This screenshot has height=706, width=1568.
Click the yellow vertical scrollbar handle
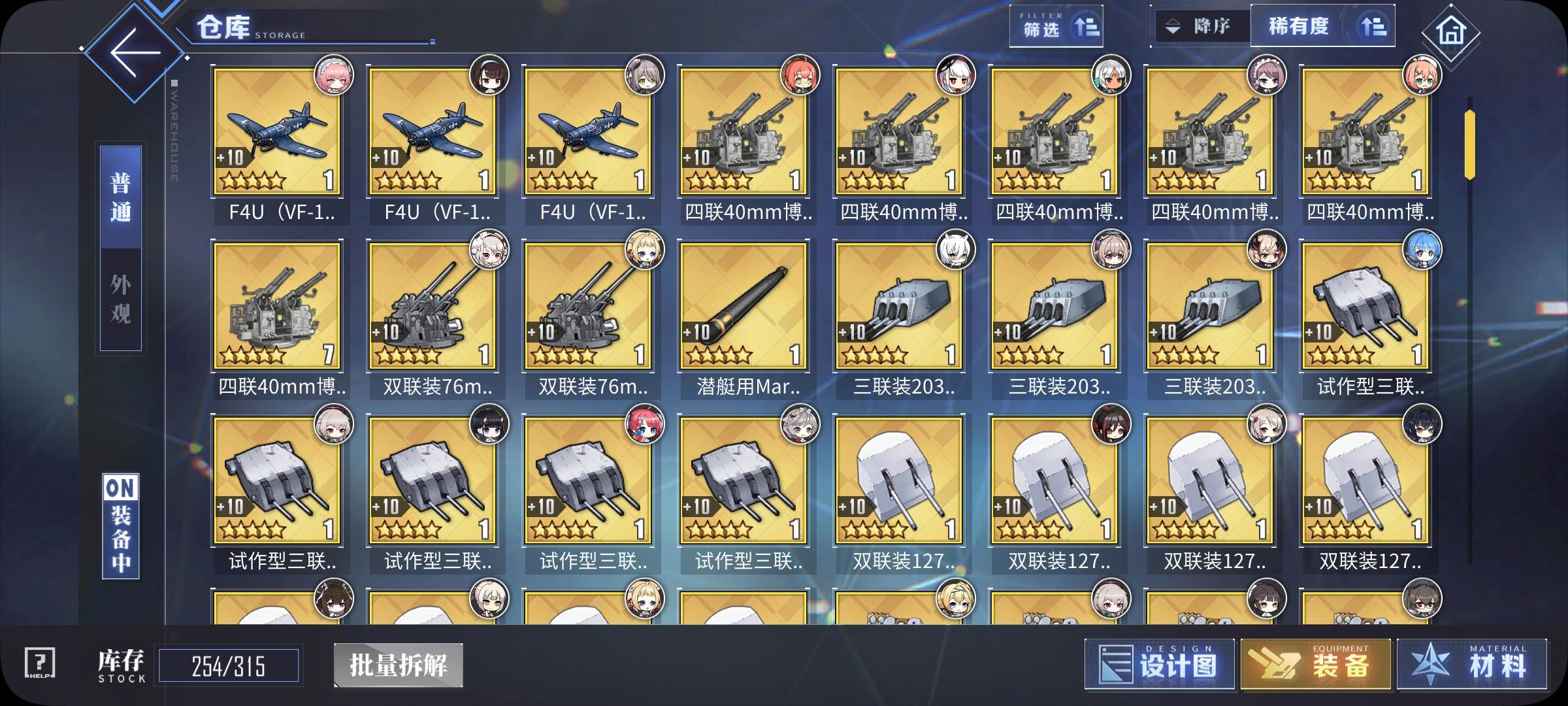1470,145
